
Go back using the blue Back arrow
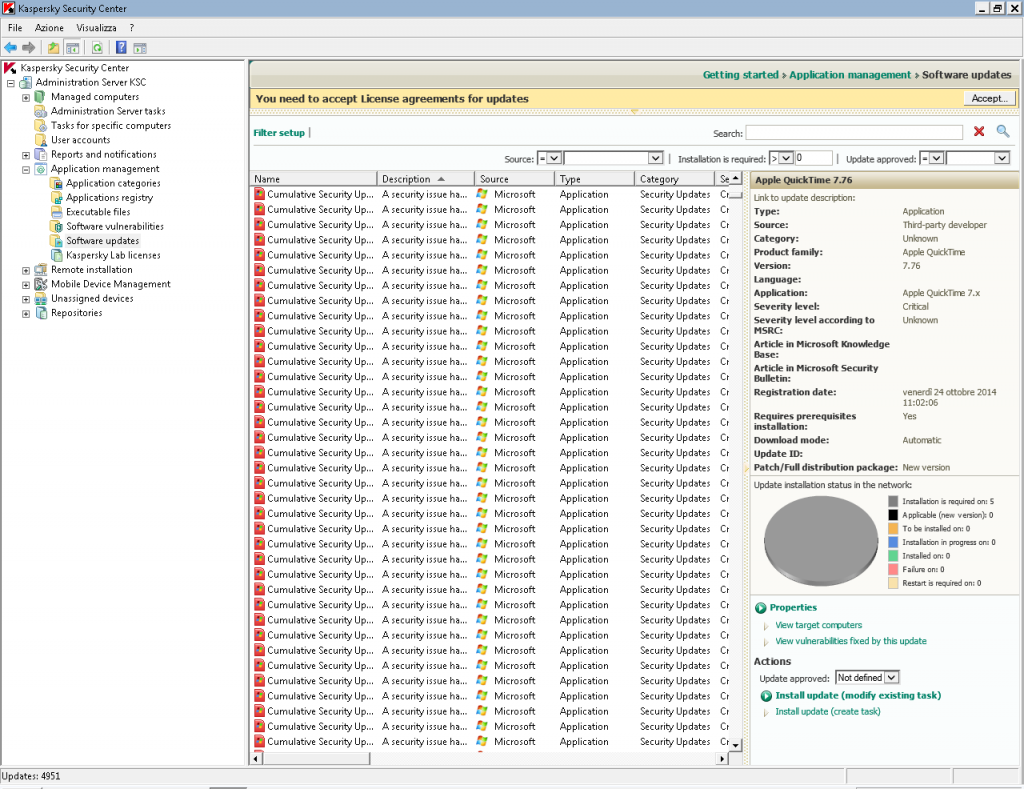(10, 48)
